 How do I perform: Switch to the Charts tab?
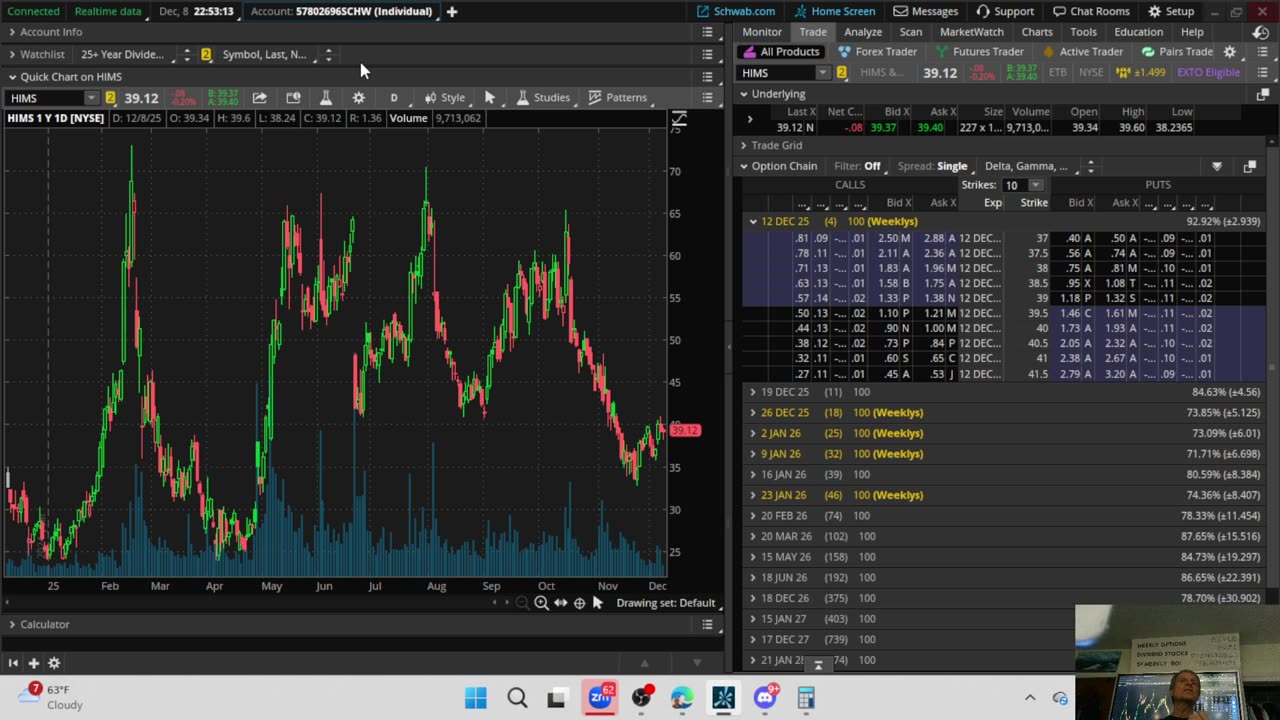click(1037, 32)
